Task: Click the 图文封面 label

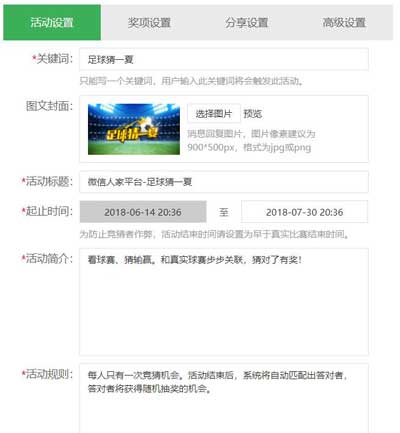Action: tap(49, 106)
